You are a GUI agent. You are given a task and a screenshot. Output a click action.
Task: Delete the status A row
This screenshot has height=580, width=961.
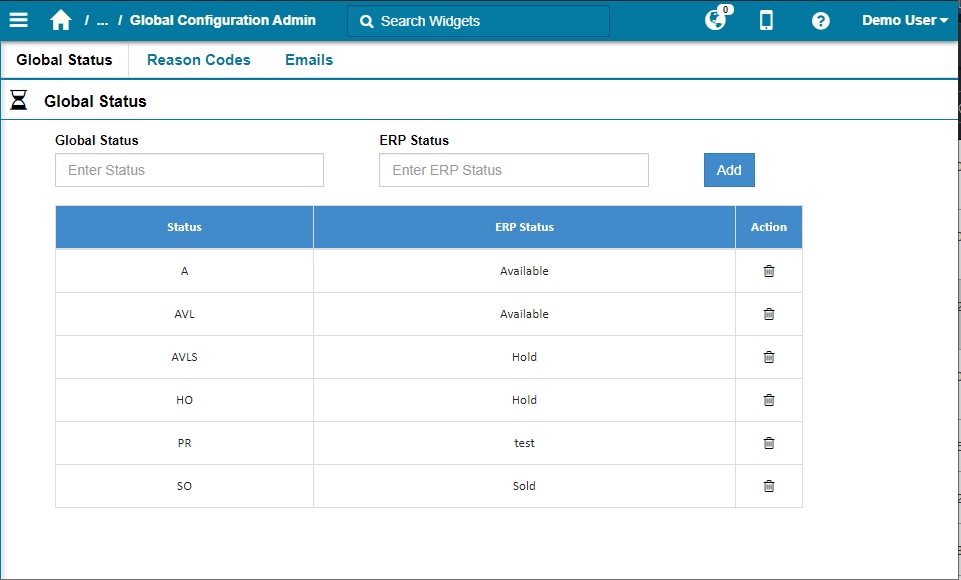coord(768,271)
